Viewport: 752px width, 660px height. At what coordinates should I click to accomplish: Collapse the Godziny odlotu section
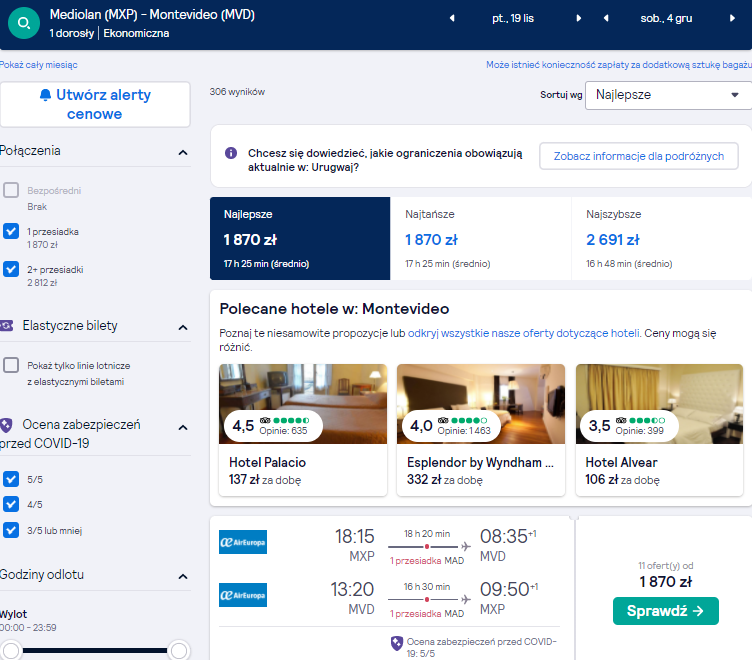(x=183, y=577)
